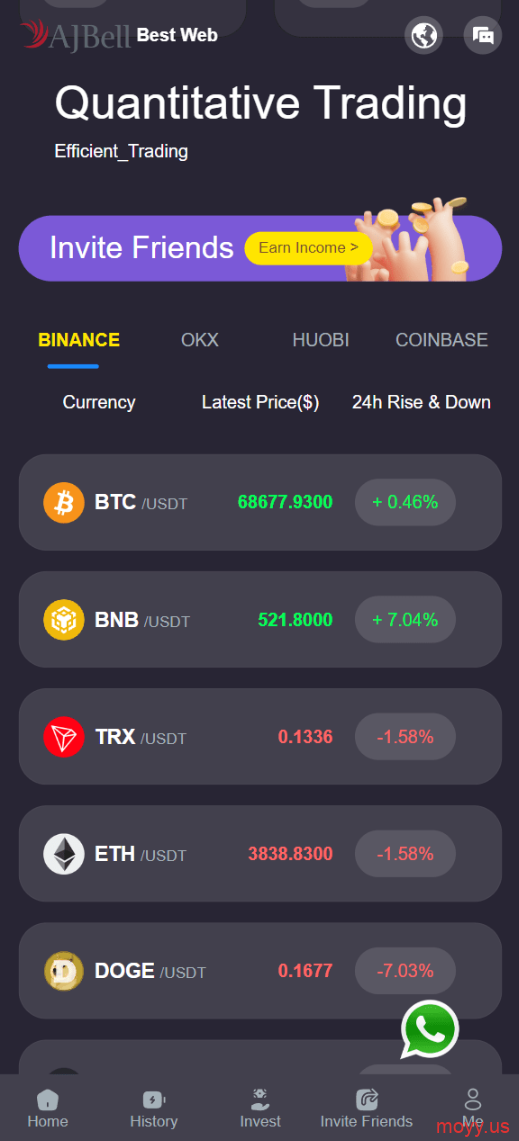
Task: Switch to the HUOBI tab
Action: [x=321, y=340]
